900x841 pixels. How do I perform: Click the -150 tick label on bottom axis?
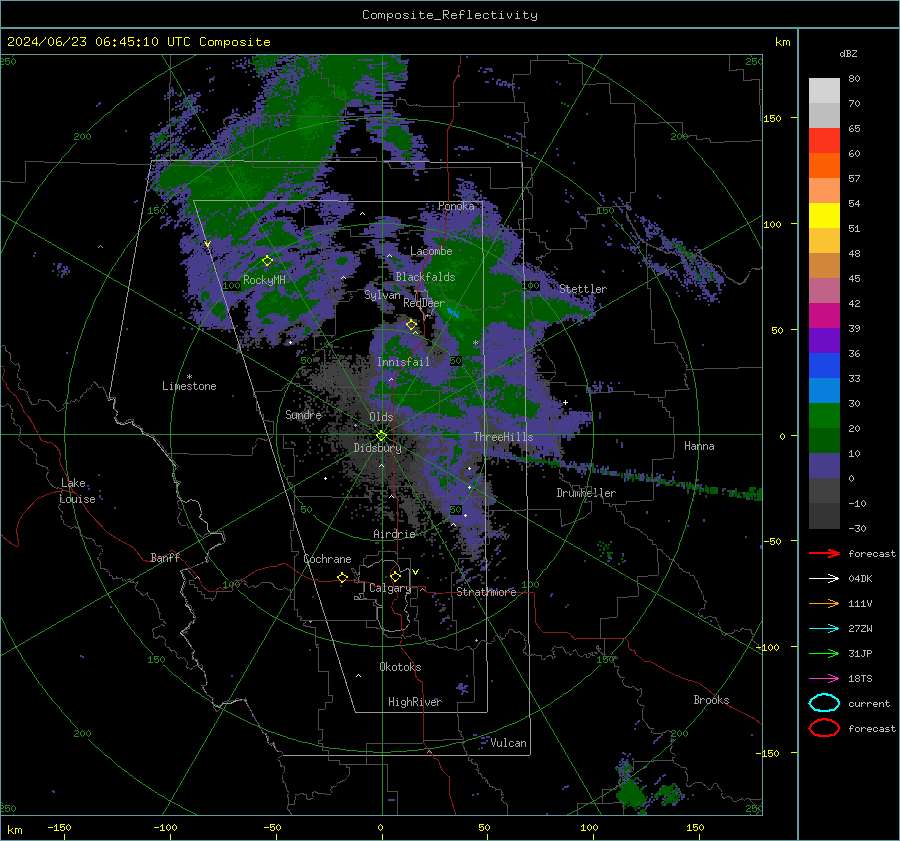pos(59,827)
